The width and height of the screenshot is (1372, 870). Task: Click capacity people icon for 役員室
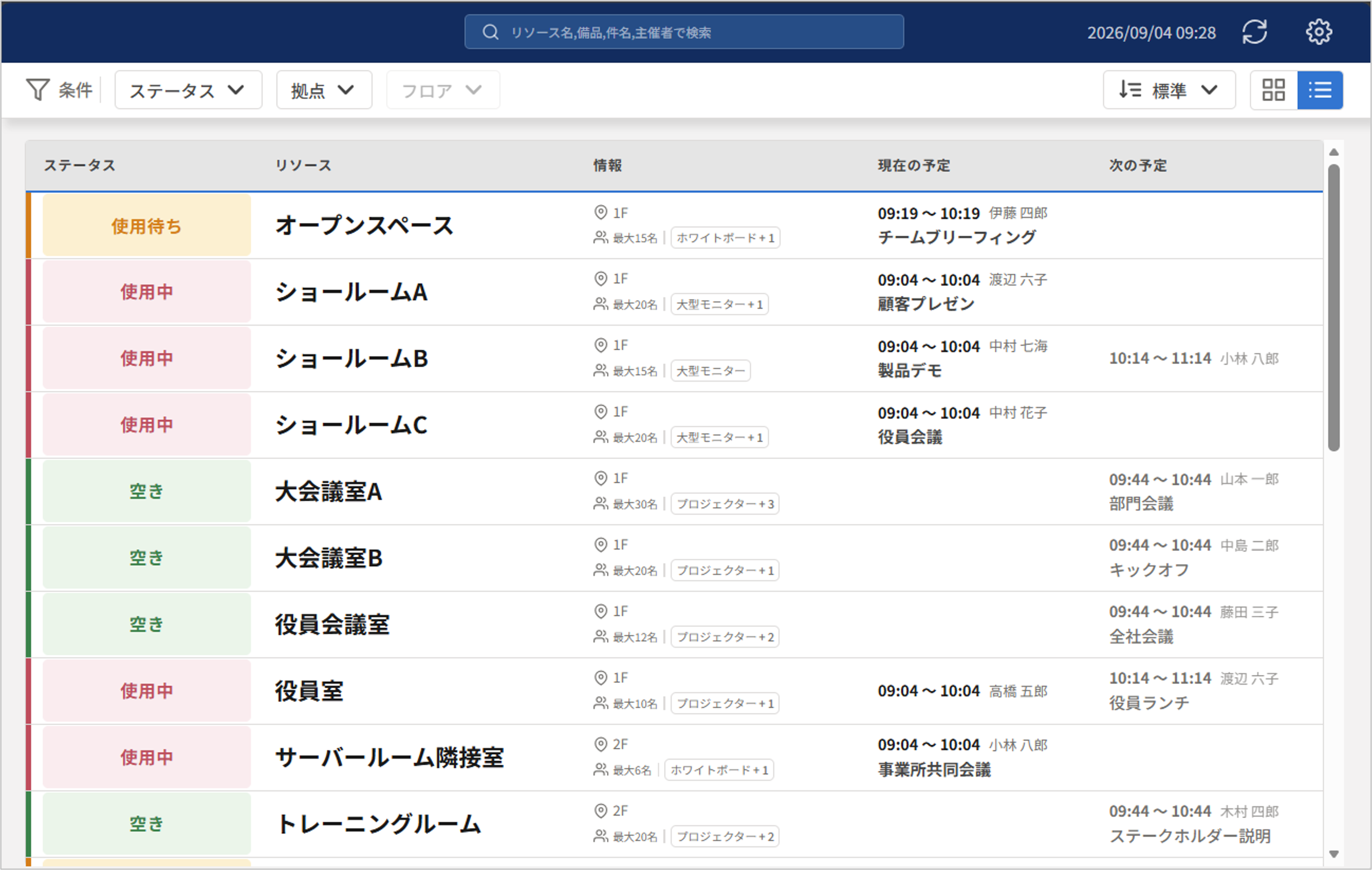601,703
